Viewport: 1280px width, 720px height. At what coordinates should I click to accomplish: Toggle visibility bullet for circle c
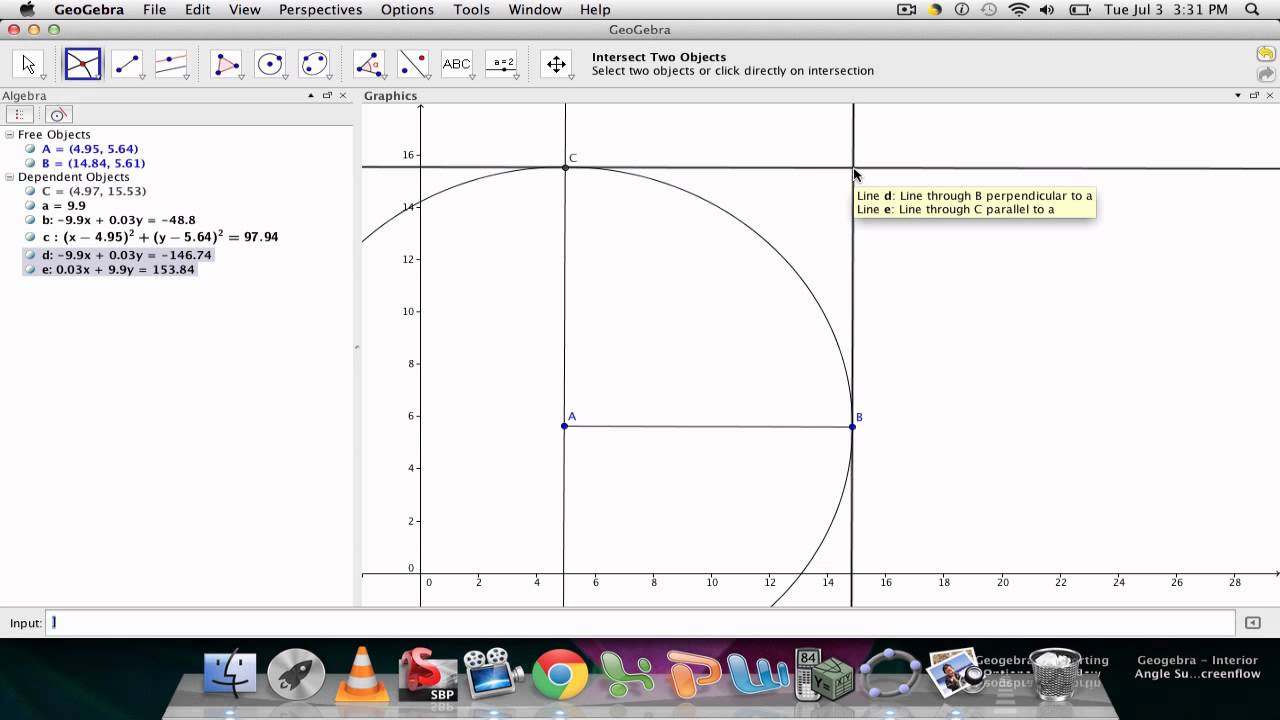point(31,237)
